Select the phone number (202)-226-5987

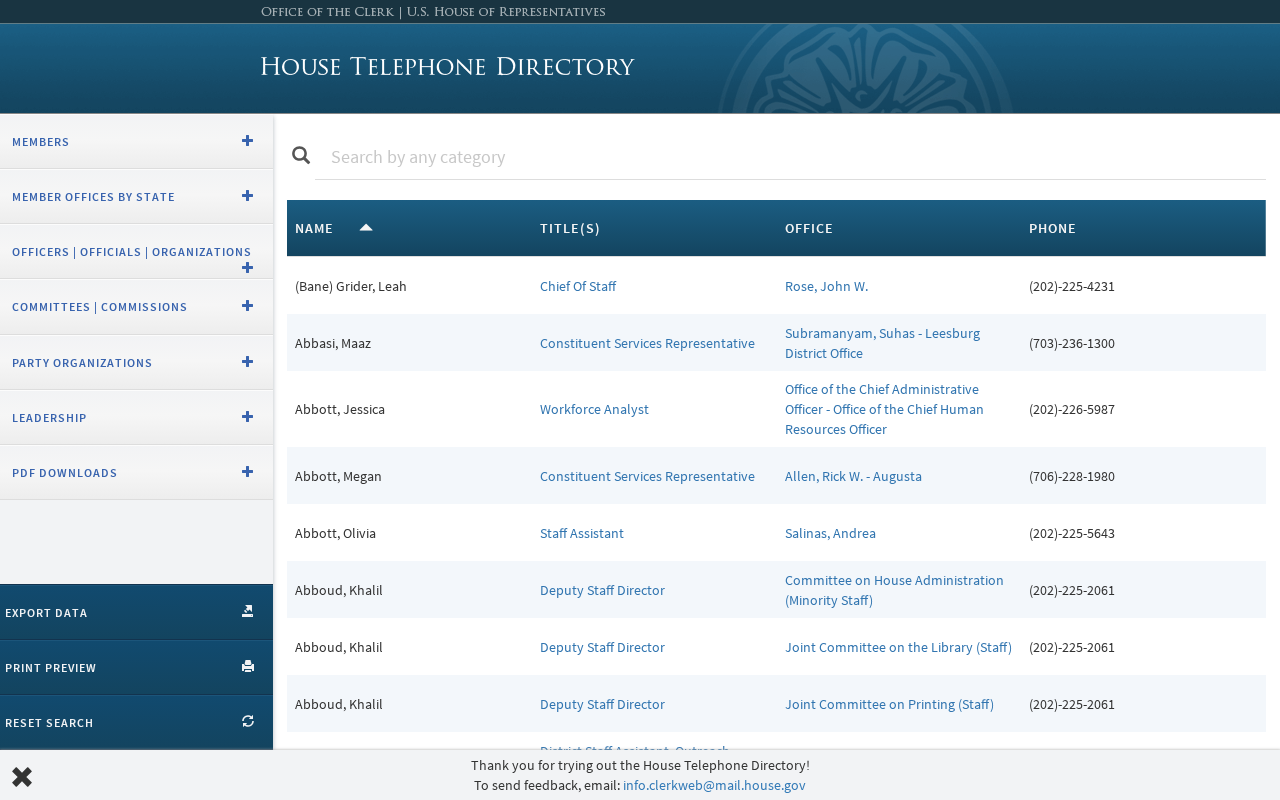click(1072, 409)
